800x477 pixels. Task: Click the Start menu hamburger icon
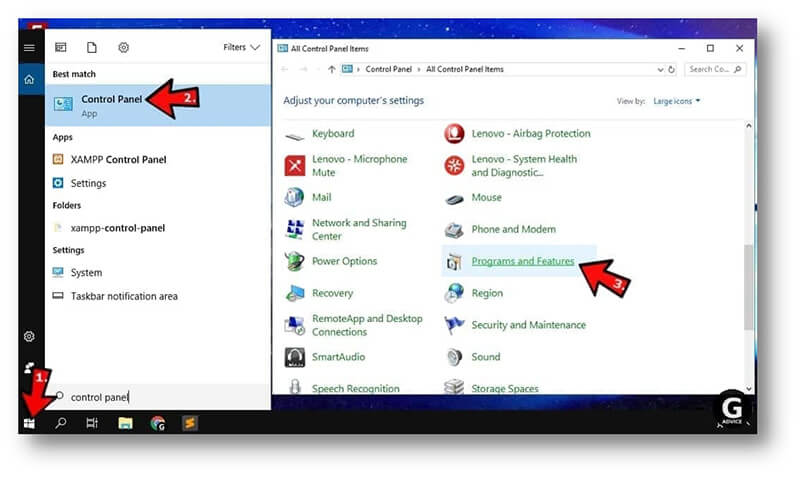coord(30,47)
